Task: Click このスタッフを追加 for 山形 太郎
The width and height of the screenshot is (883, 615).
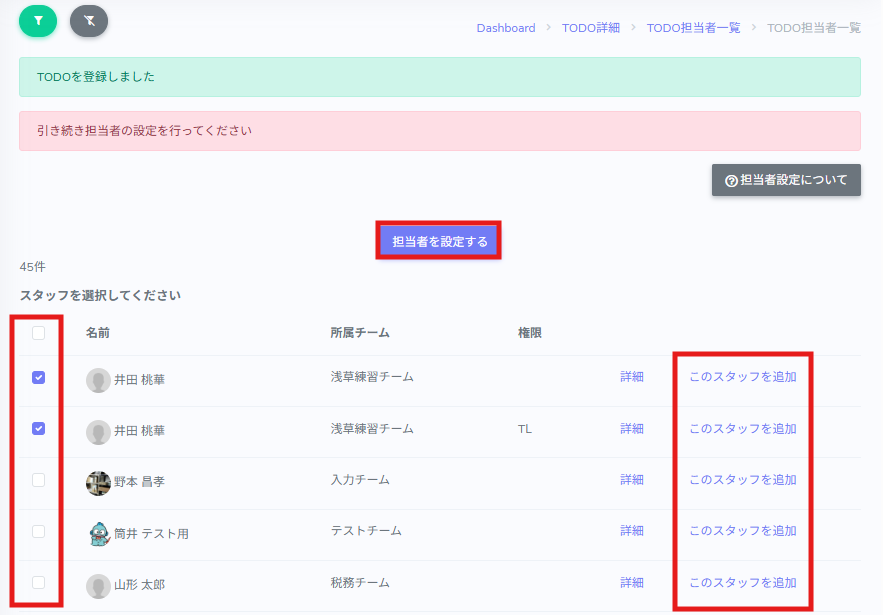Action: (x=742, y=583)
